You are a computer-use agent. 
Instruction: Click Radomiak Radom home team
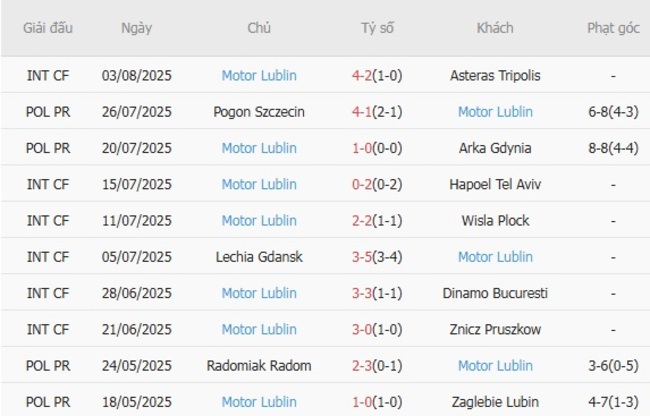click(x=259, y=366)
